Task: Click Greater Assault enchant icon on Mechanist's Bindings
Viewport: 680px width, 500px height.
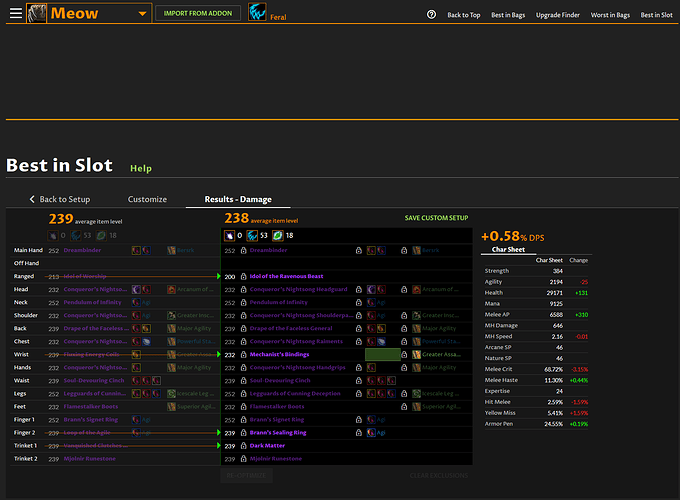Action: (x=416, y=354)
